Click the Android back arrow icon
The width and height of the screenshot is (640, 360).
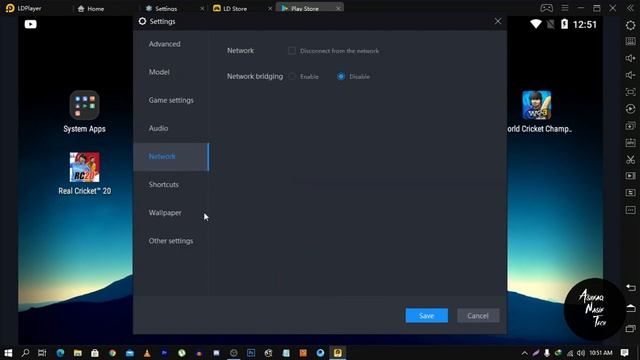pyautogui.click(x=631, y=288)
